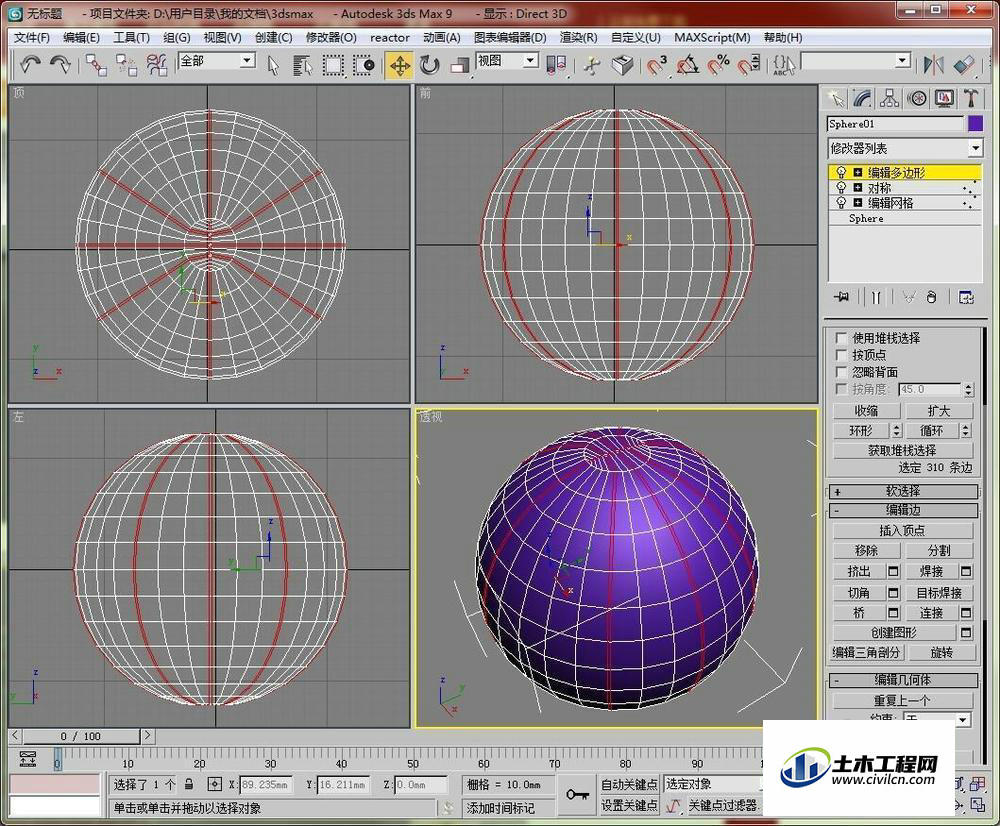
Task: Open the 编辑(E) menu
Action: tap(81, 38)
